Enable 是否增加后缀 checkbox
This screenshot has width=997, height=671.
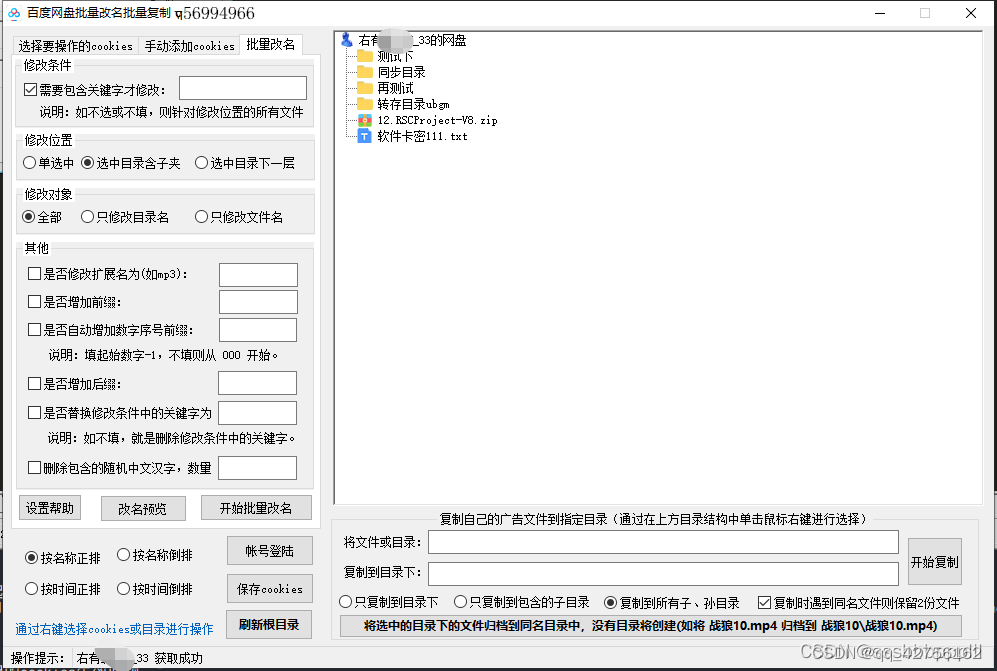[34, 384]
